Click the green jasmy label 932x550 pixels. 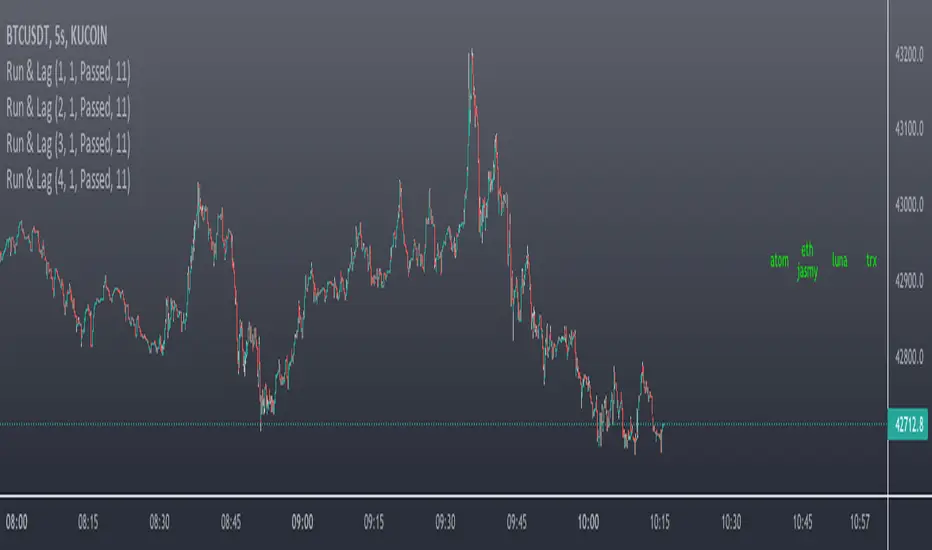807,272
